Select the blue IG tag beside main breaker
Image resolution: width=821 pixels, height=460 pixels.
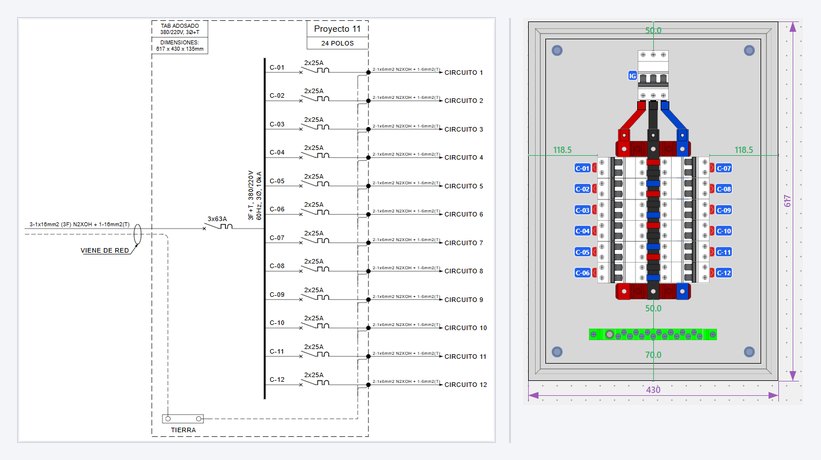pyautogui.click(x=632, y=76)
